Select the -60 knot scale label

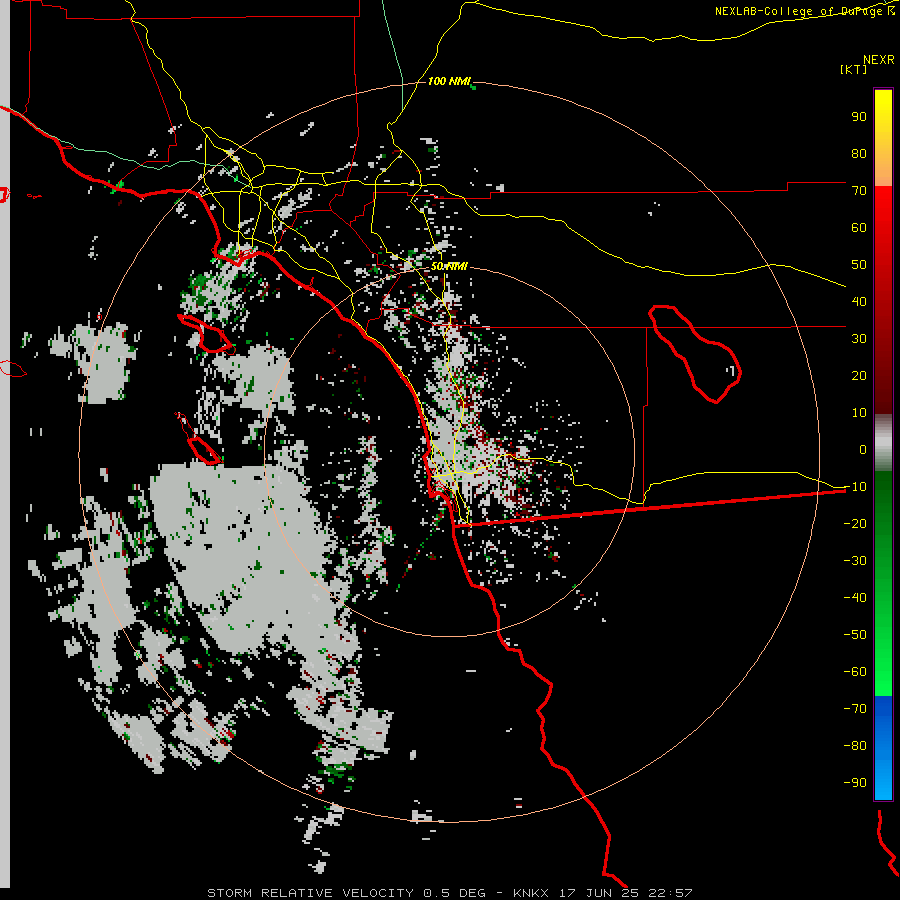855,672
